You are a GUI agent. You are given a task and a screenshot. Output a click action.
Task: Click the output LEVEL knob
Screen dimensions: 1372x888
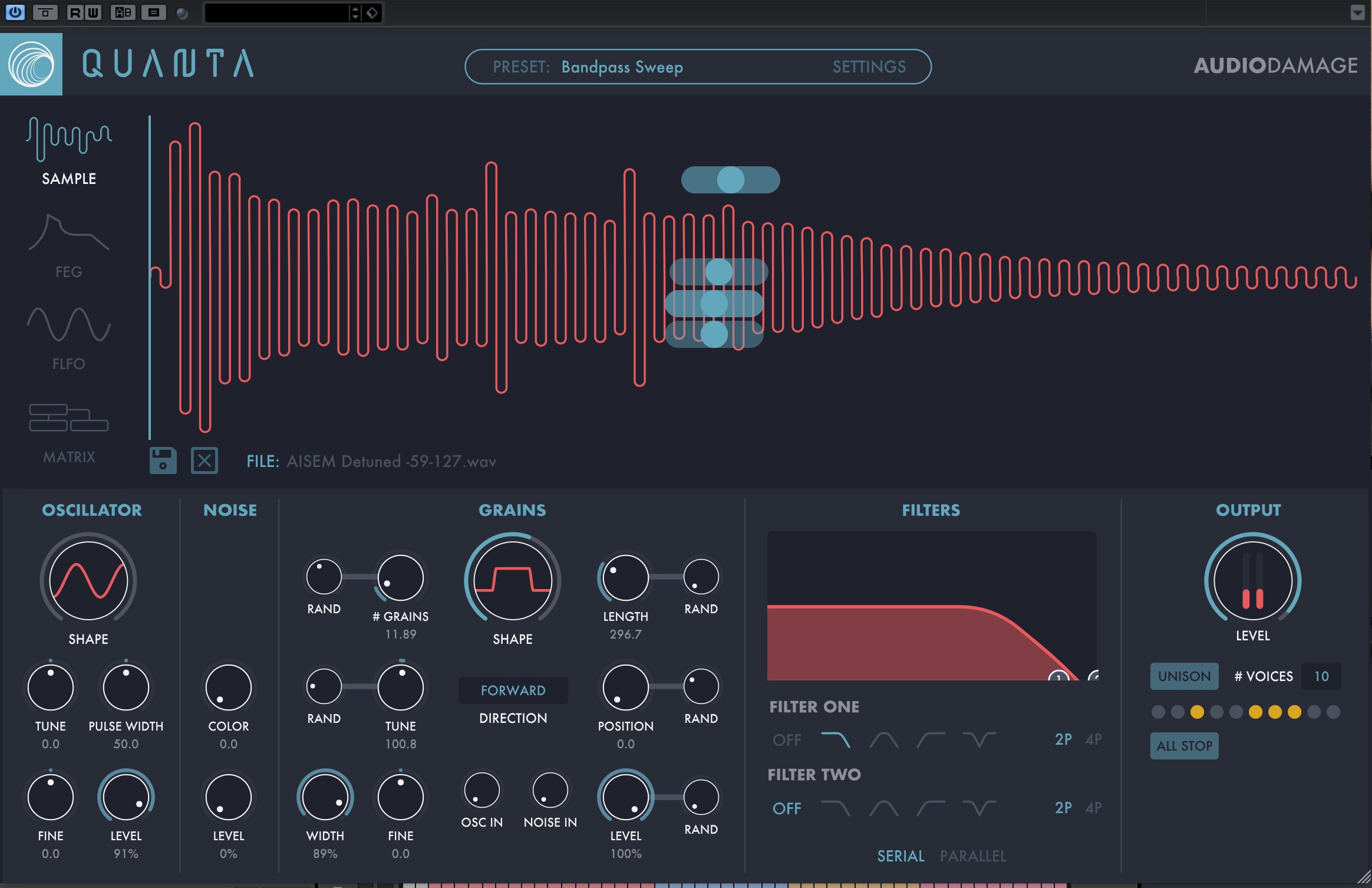click(x=1253, y=580)
